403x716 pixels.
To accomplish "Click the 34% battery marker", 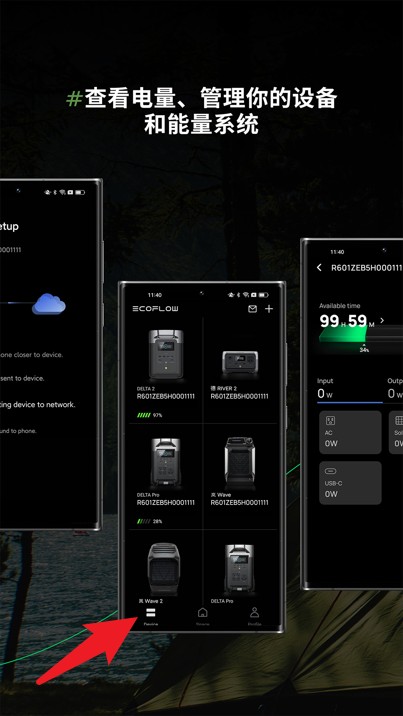I will (364, 349).
